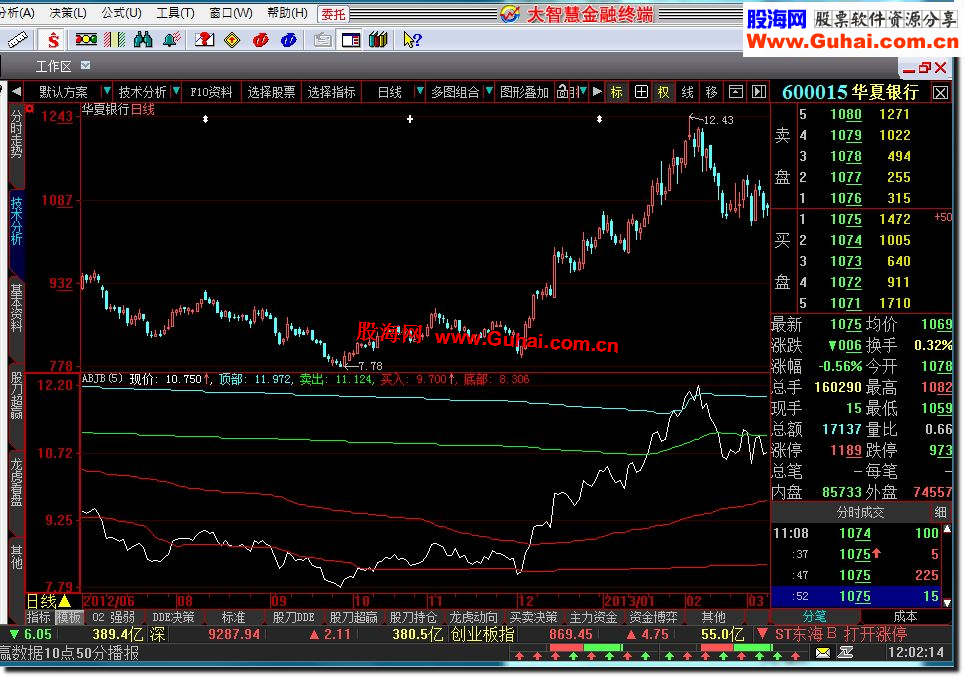Click the 2013/01 label on time axis
Screen dimensions: 965x677
pos(628,601)
